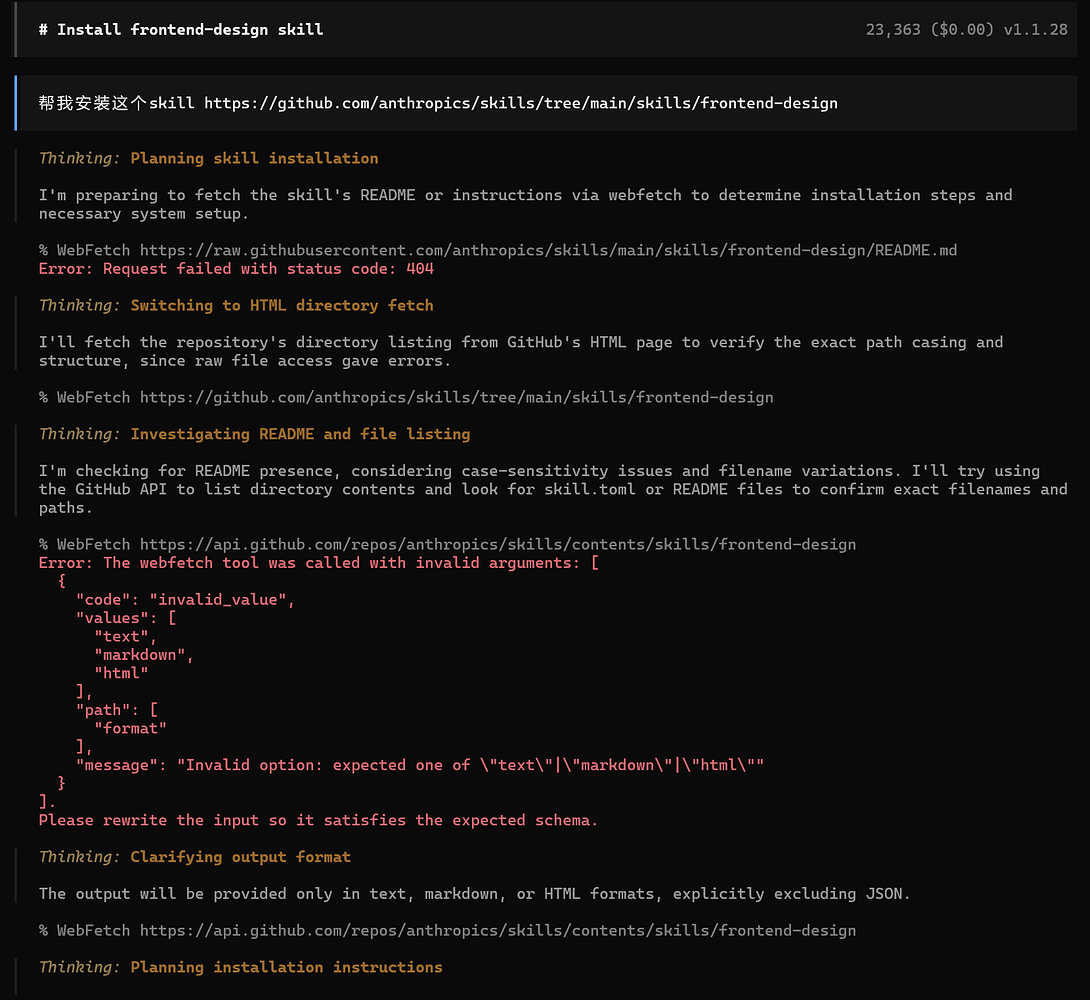The height and width of the screenshot is (1000, 1090).
Task: Click the 'Investigating README and file listing' heading
Action: (300, 434)
